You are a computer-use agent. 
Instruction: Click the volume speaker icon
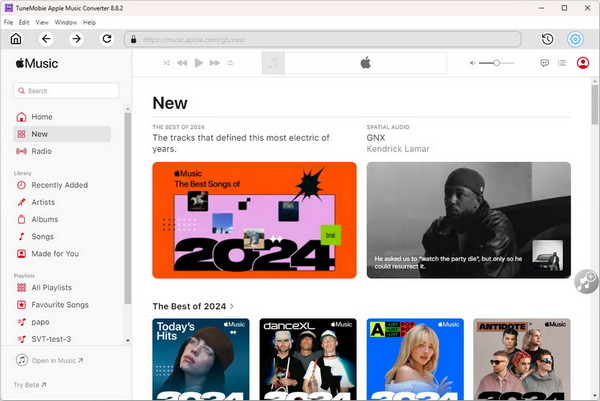(x=473, y=63)
